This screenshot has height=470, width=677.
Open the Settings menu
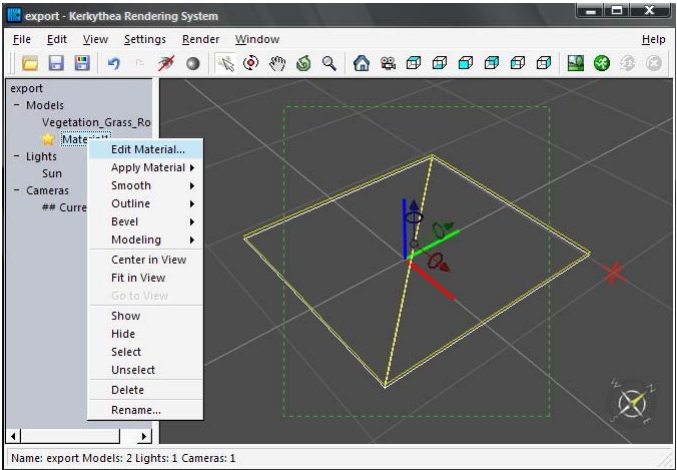[145, 39]
